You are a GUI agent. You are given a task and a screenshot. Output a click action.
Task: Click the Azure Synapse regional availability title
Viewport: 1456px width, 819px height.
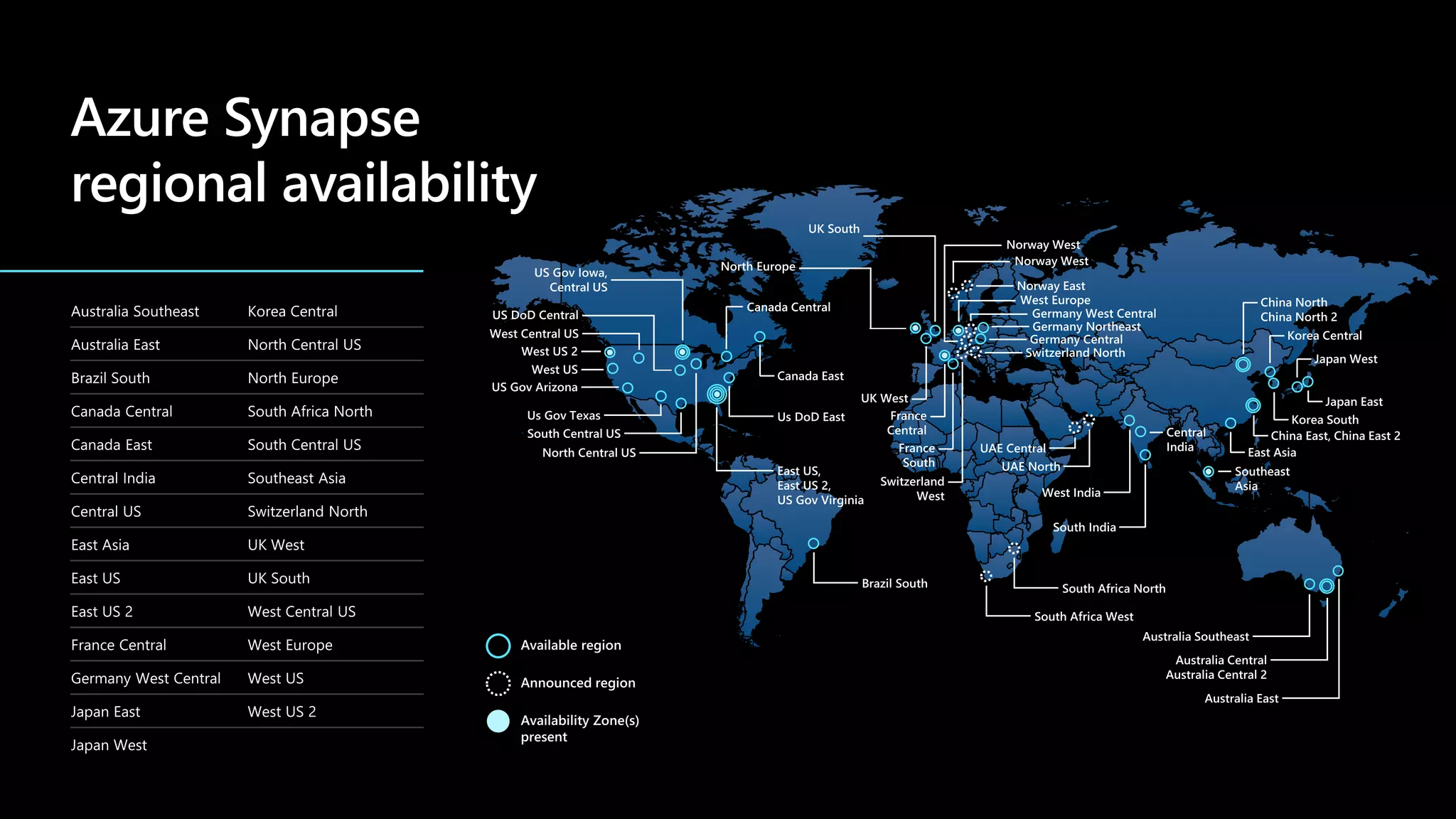[x=304, y=150]
